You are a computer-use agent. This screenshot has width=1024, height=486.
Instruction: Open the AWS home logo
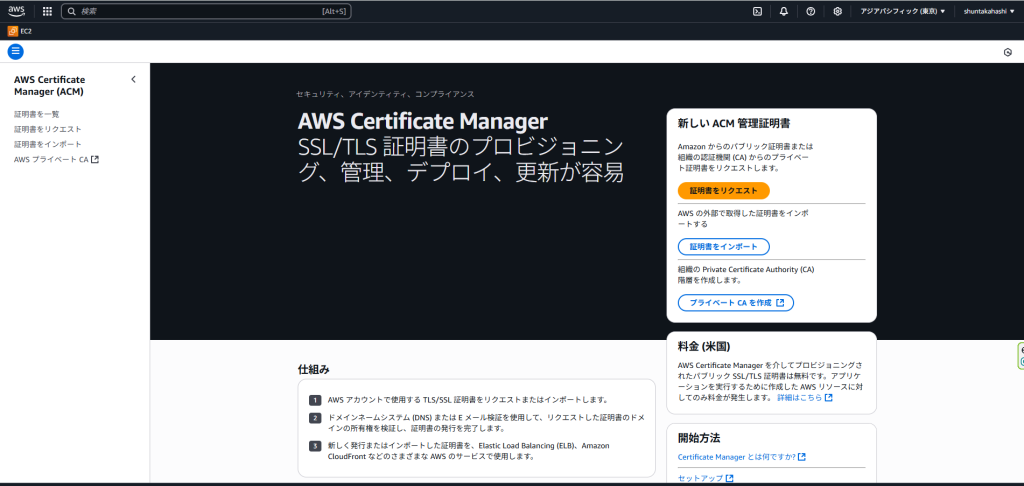(16, 11)
